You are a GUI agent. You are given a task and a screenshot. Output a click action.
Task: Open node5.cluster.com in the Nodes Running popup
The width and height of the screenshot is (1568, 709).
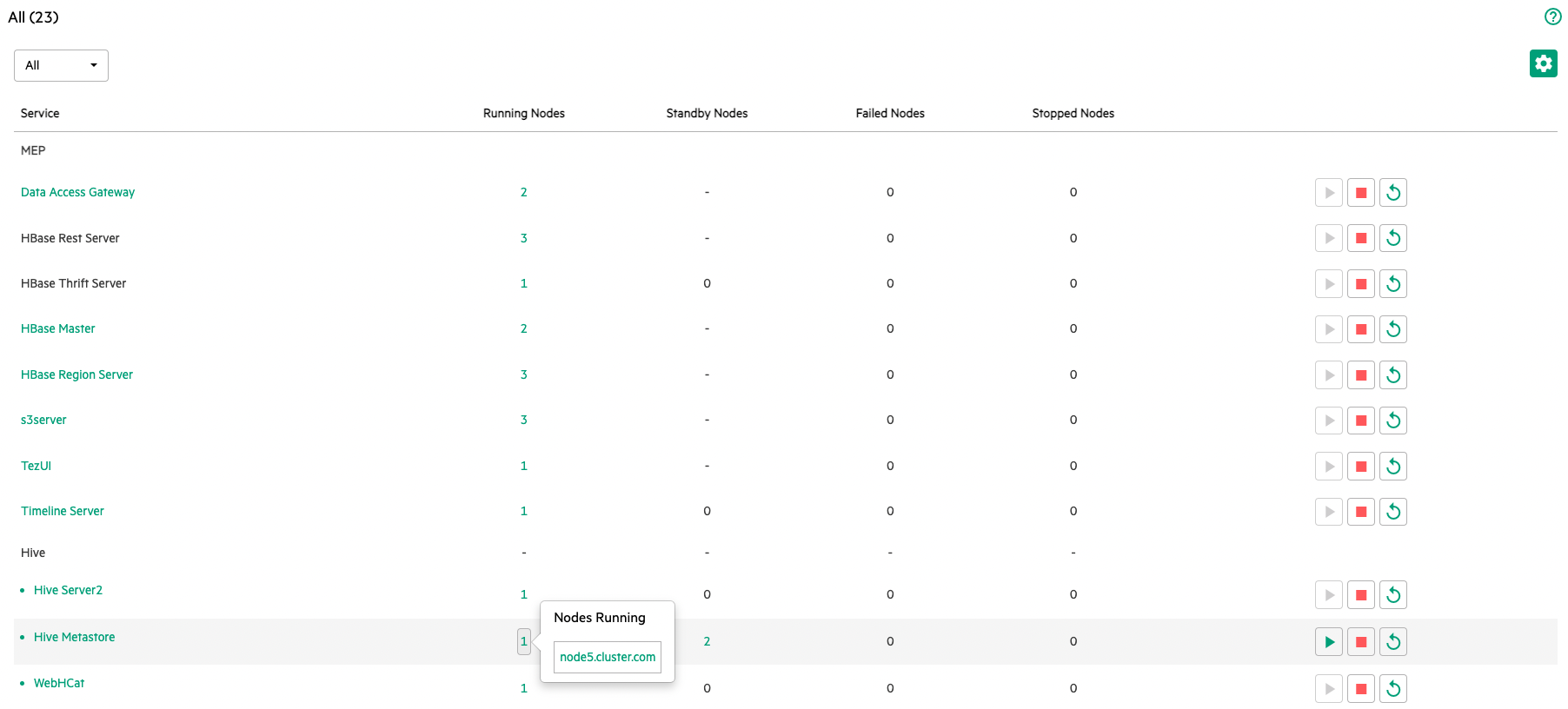point(607,657)
